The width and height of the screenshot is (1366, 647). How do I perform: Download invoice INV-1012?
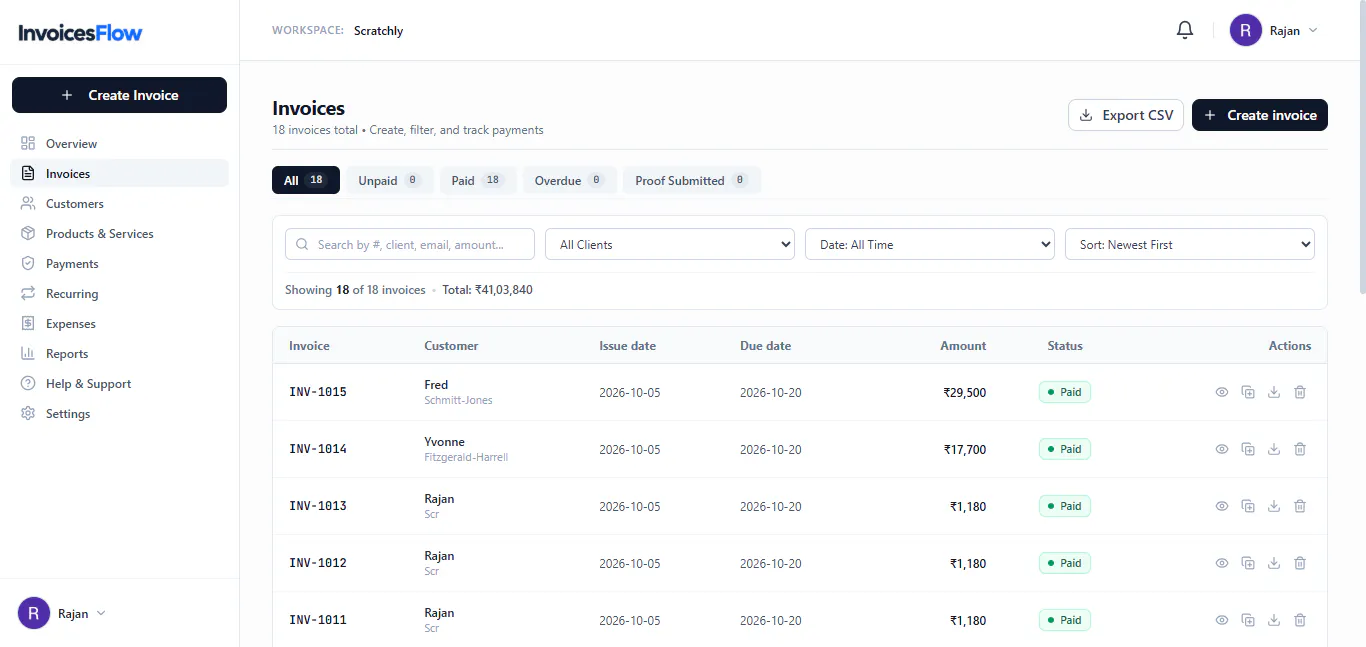(1274, 563)
